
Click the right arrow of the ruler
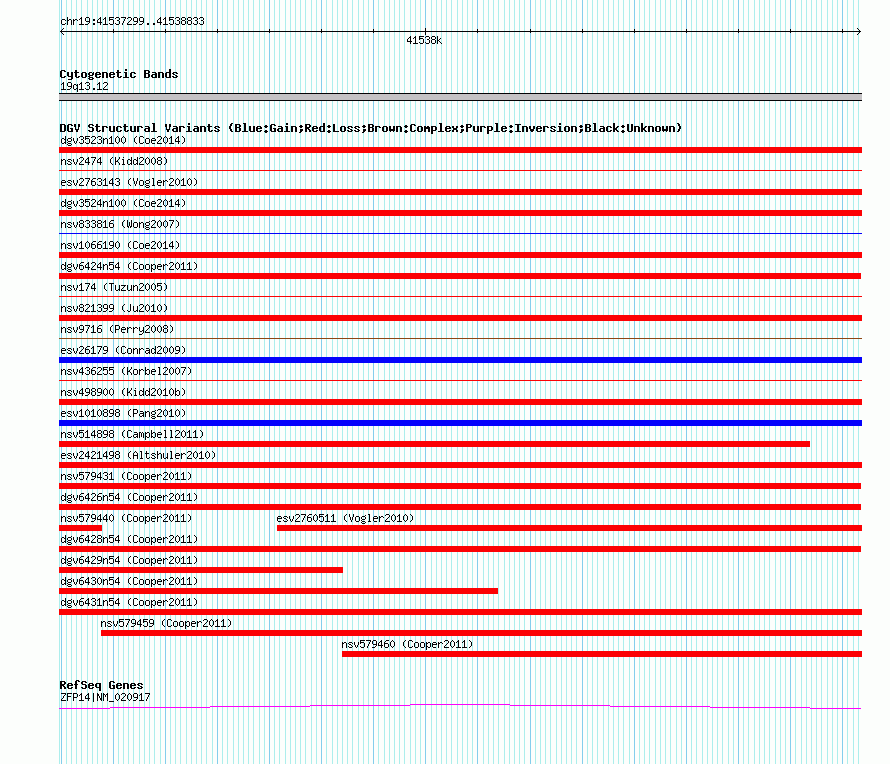(x=858, y=32)
